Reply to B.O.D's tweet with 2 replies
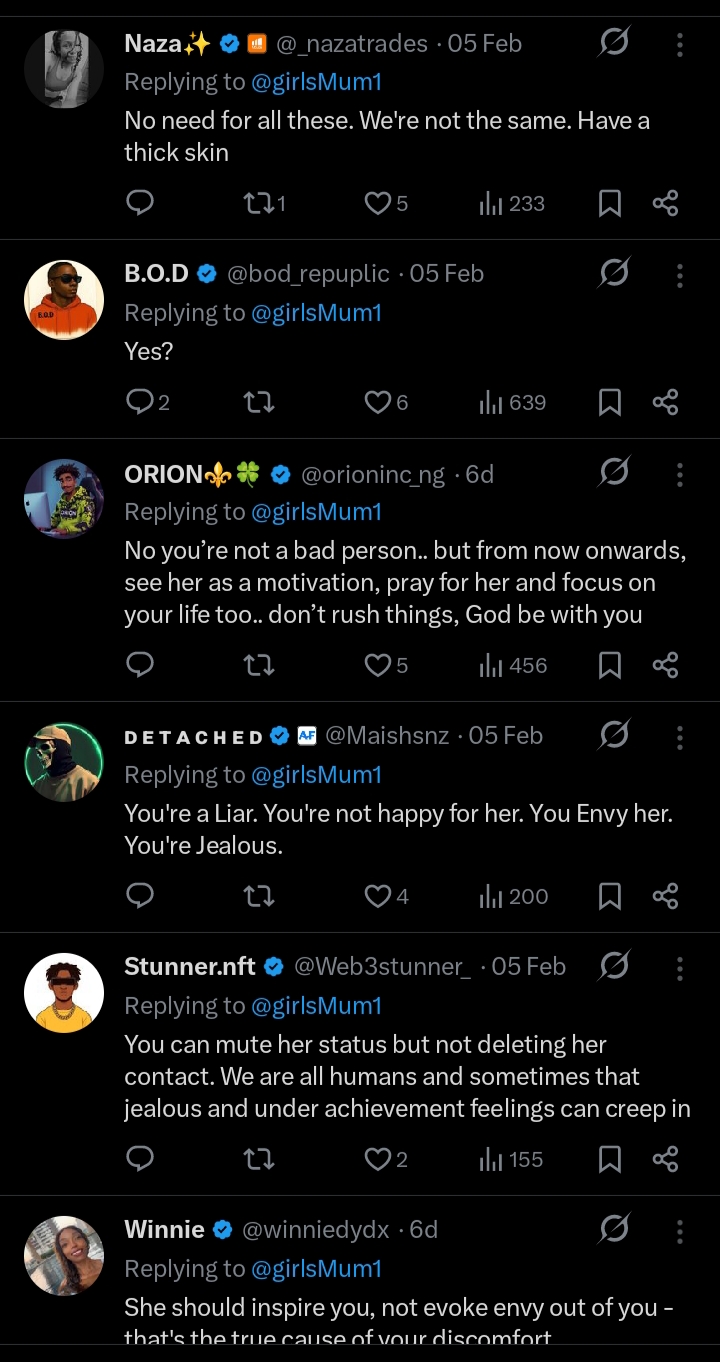 tap(140, 402)
